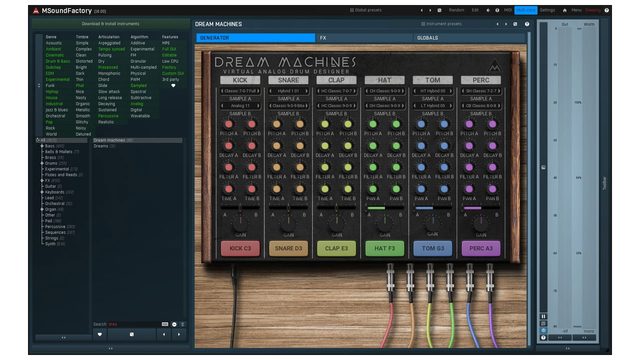Collapse meter panel with bottom double arrows
Screen dimensions: 640x360
pyautogui.click(x=568, y=348)
